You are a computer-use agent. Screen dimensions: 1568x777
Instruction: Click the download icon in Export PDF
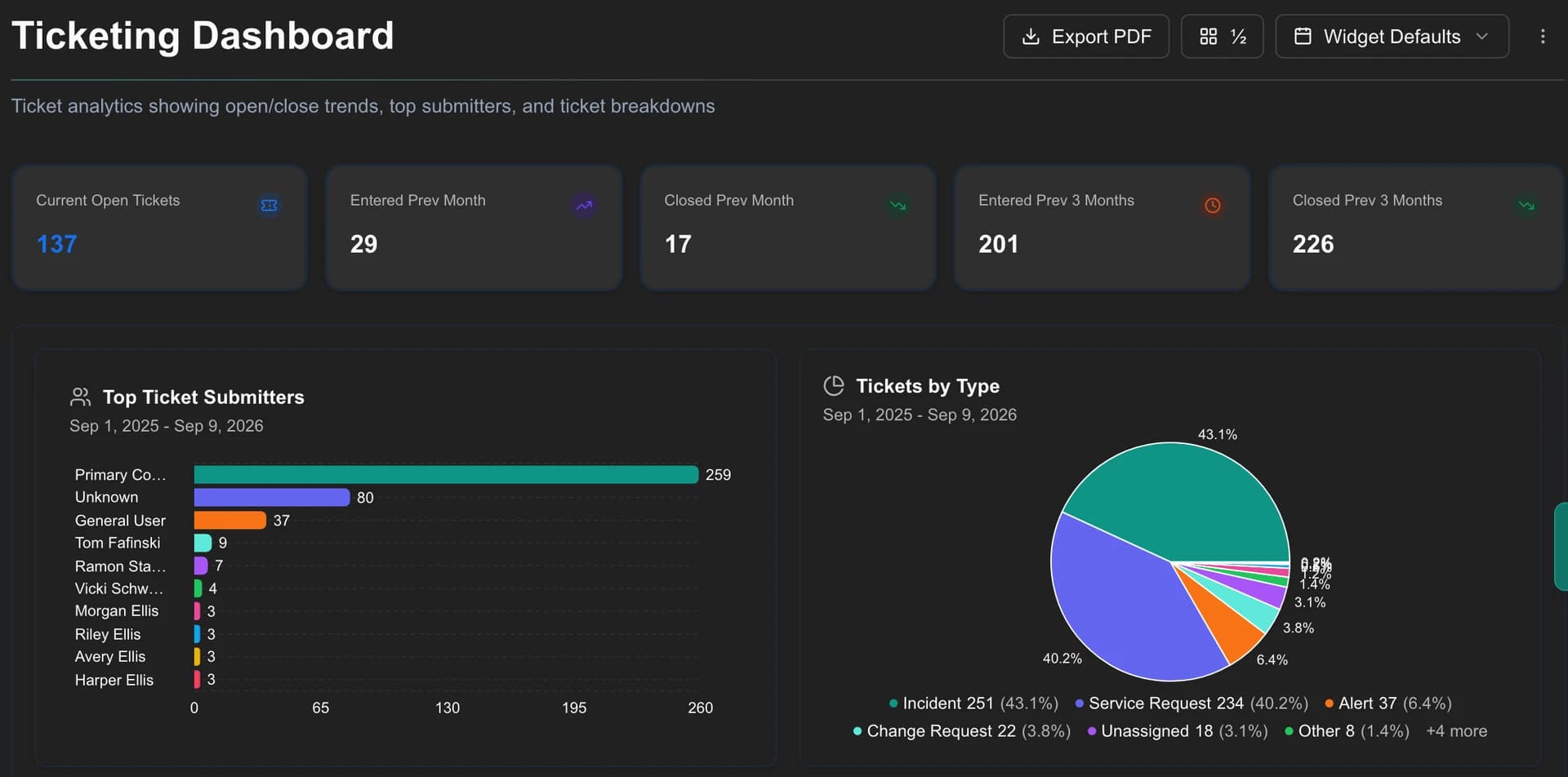click(1031, 37)
